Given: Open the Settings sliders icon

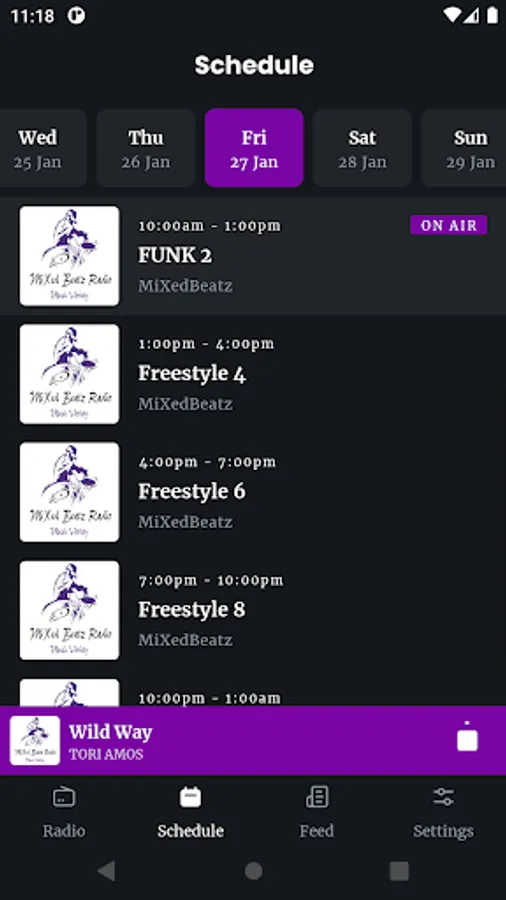Looking at the screenshot, I should click(443, 797).
